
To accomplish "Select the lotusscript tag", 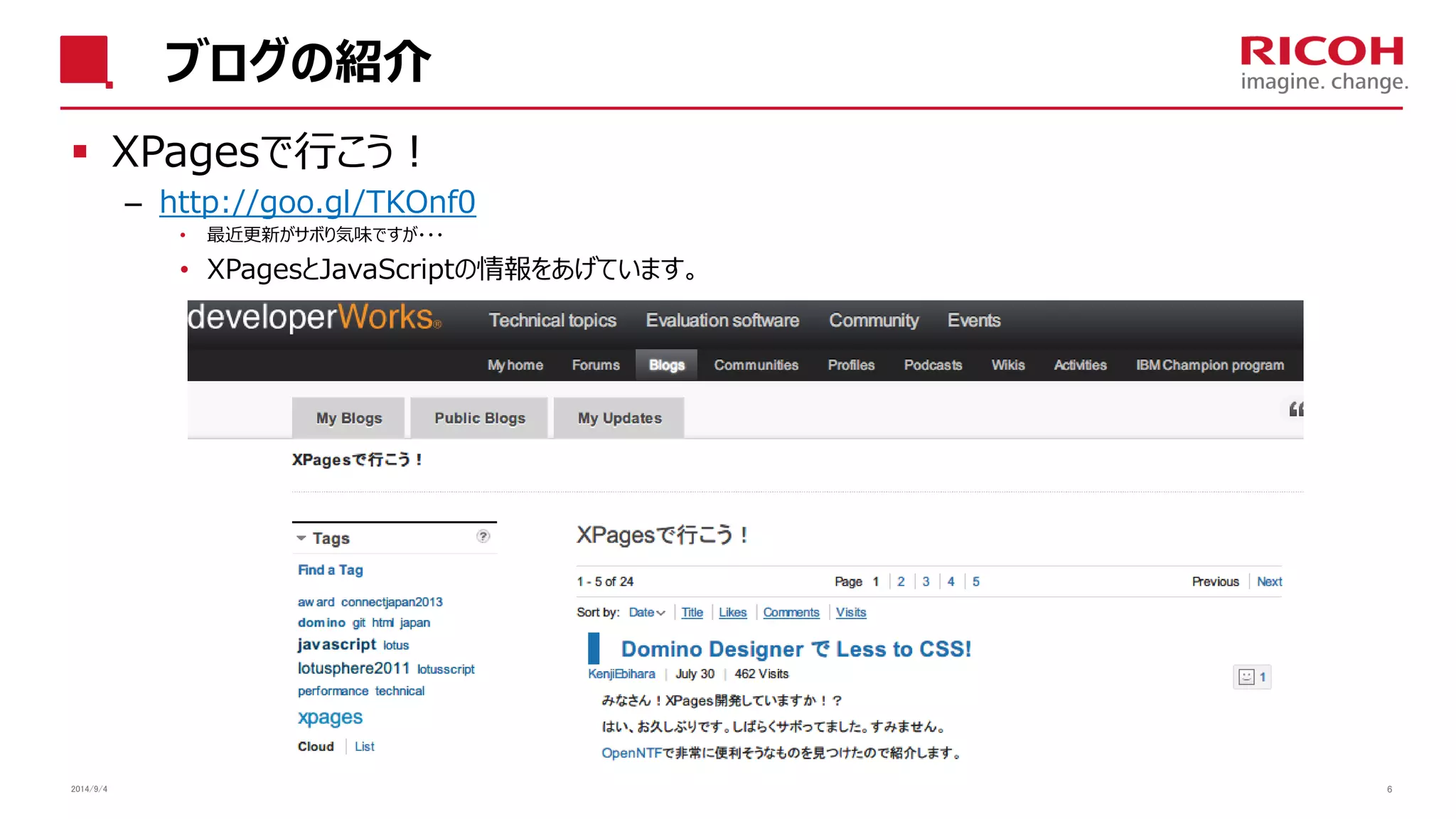I will click(x=446, y=670).
